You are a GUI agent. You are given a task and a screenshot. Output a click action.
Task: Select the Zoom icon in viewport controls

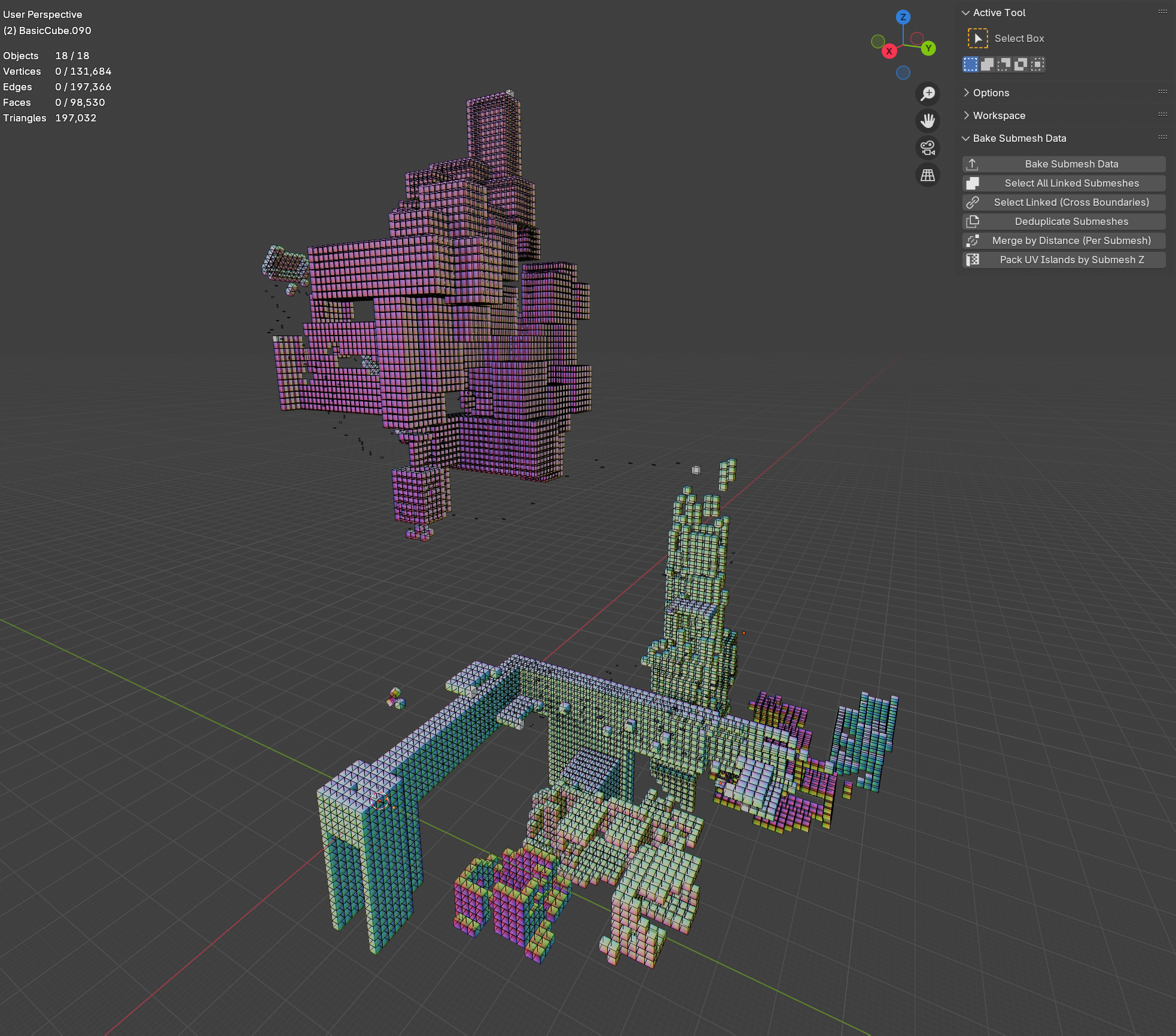[928, 93]
